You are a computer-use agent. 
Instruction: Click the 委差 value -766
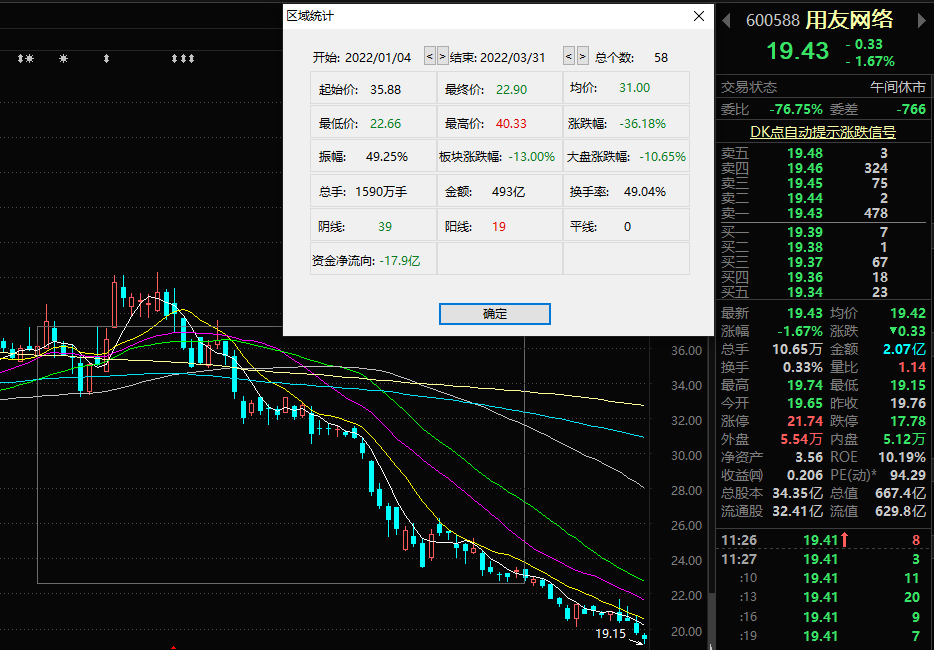[911, 109]
